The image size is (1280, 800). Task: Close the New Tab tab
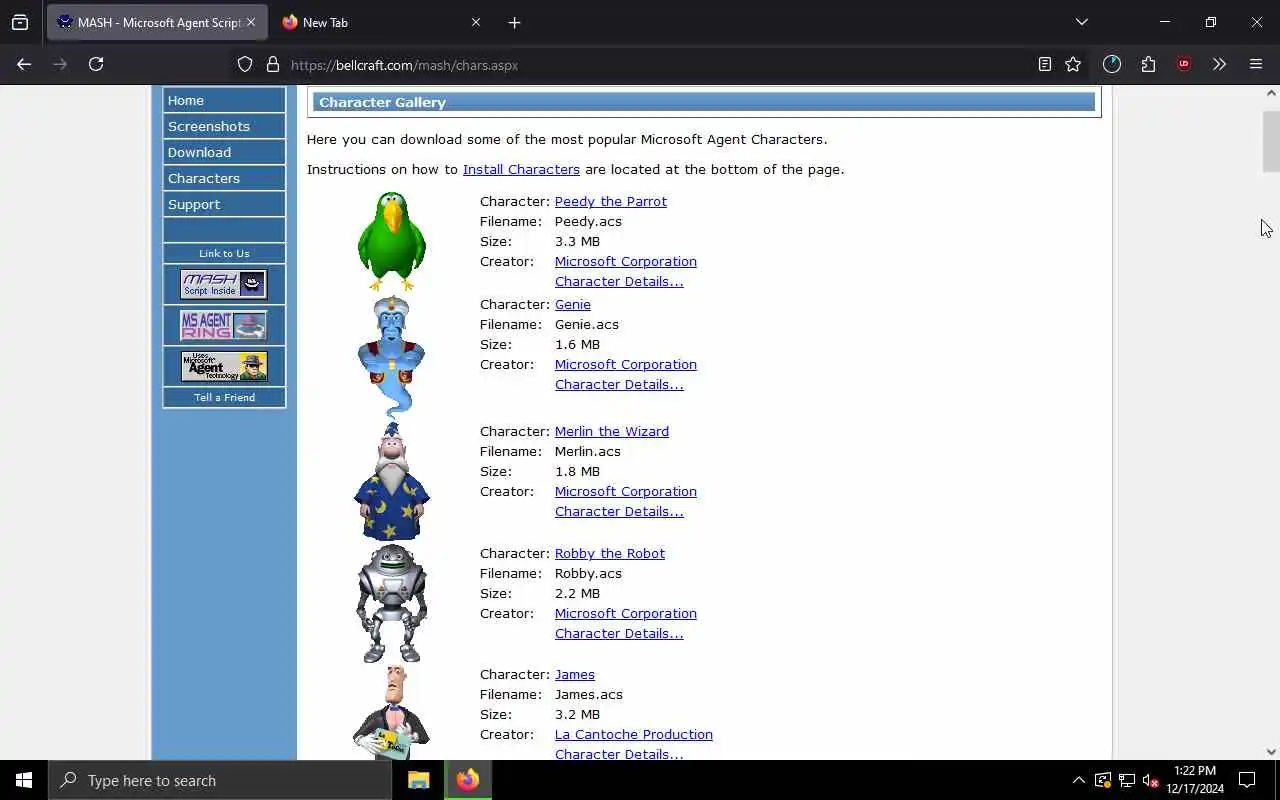[476, 22]
